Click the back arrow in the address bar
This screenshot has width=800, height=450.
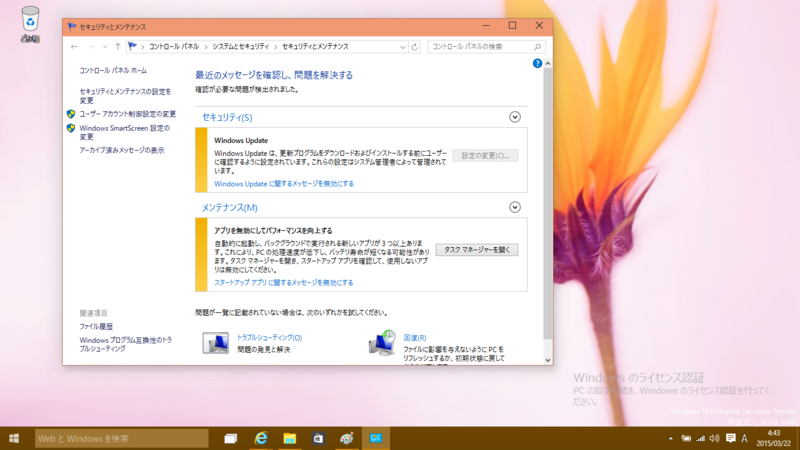click(x=74, y=46)
